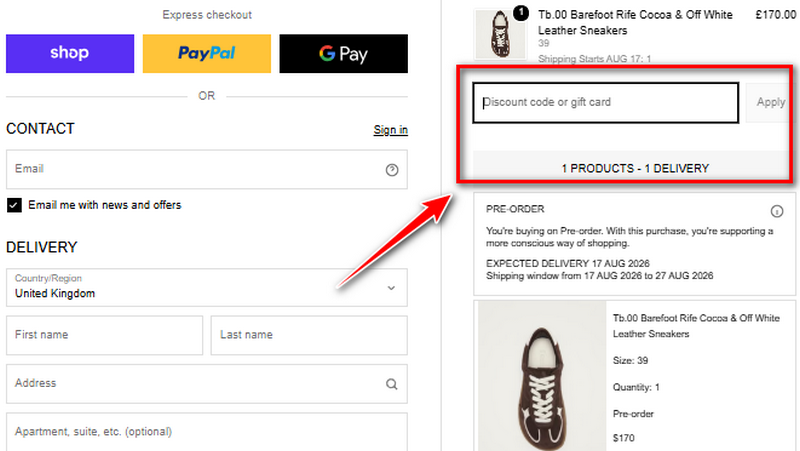The image size is (800, 451).
Task: Click the large Barefoot Rife sneaker image
Action: [542, 376]
